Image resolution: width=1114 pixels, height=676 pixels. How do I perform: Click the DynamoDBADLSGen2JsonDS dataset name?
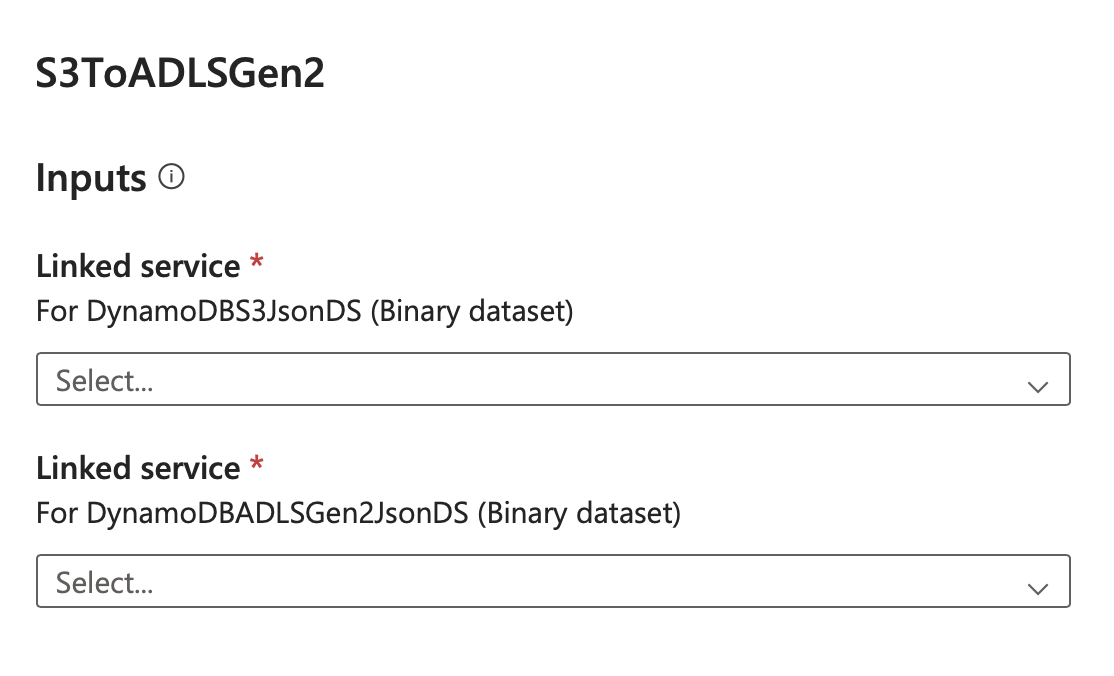(x=277, y=514)
